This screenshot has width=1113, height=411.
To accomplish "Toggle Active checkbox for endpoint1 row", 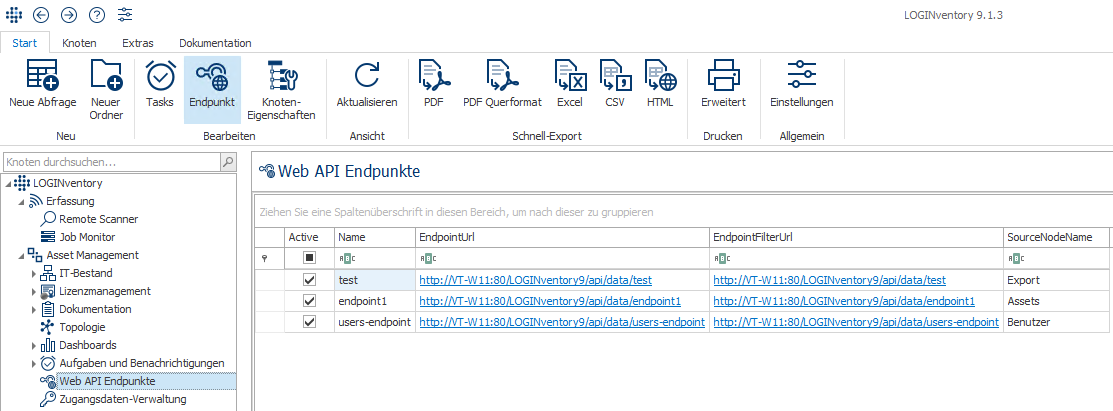I will pyautogui.click(x=309, y=301).
